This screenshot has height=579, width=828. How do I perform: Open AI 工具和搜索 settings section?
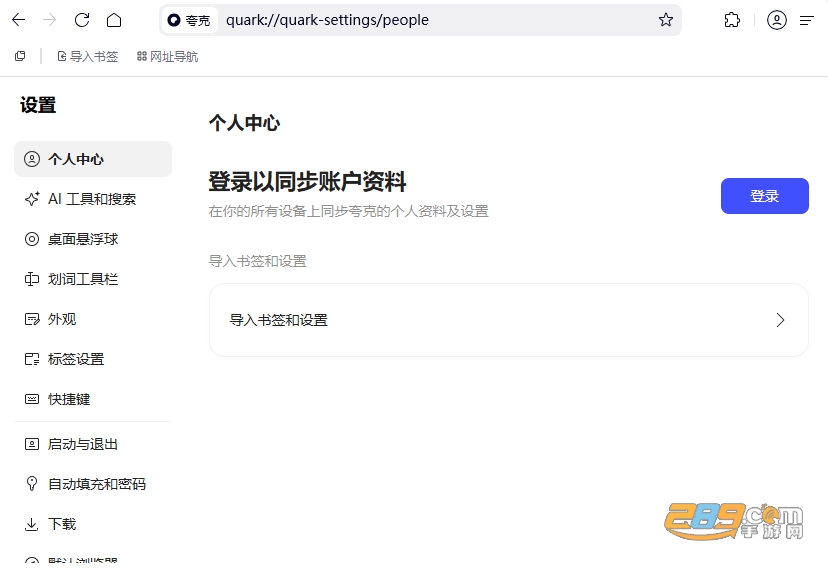(x=93, y=199)
